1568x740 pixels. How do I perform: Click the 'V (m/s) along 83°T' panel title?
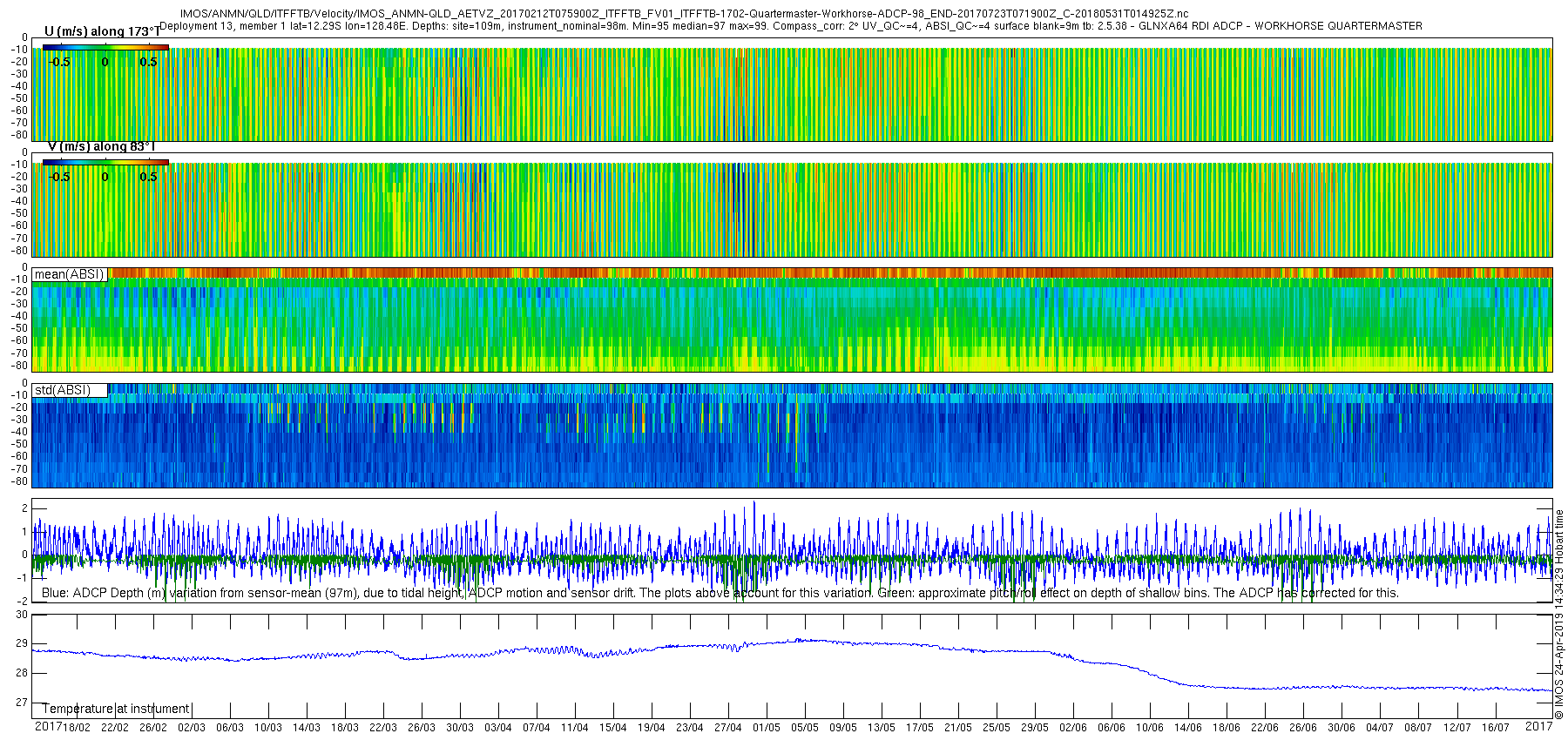(101, 146)
